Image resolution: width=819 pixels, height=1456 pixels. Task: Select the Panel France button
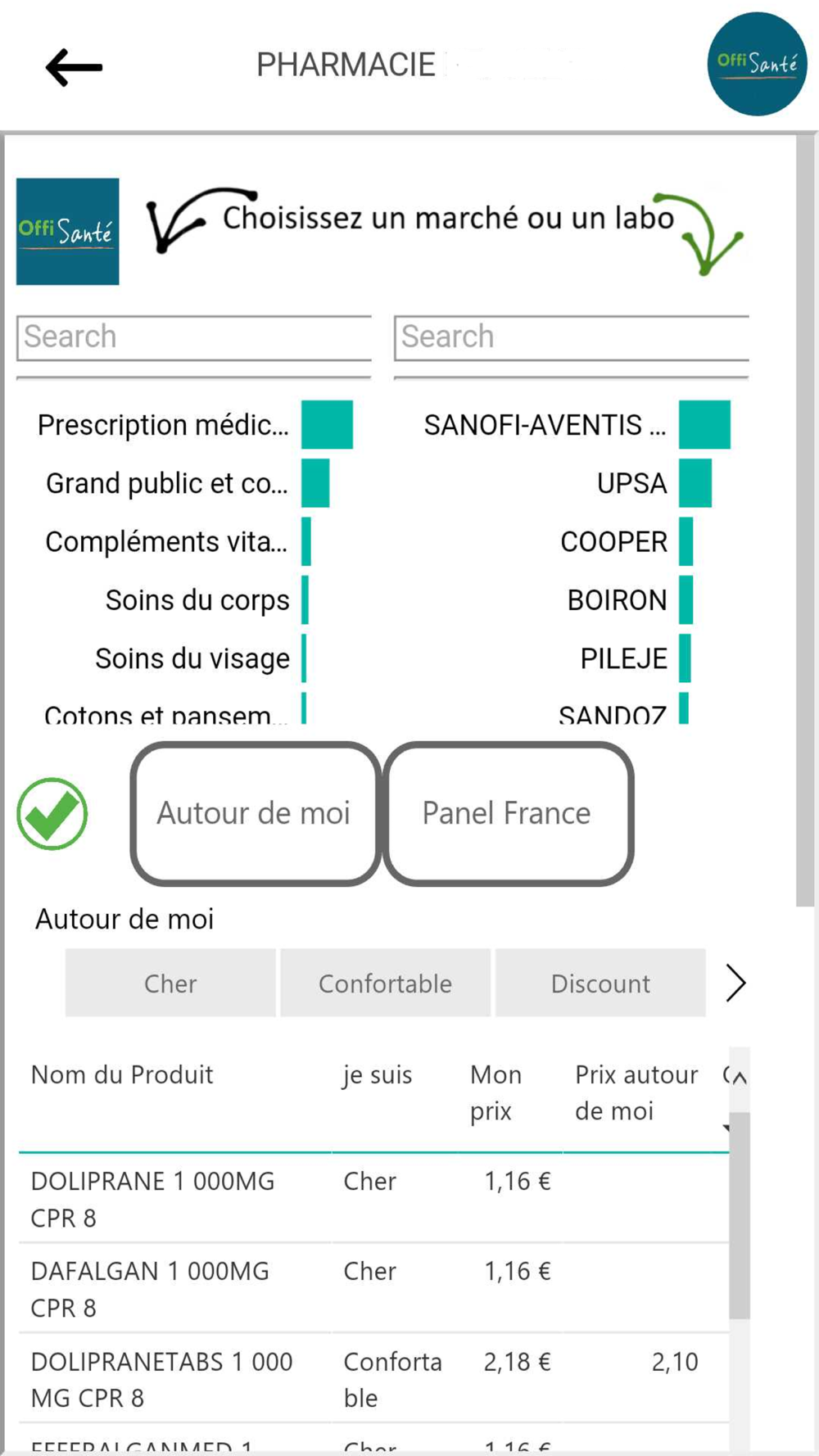[507, 813]
